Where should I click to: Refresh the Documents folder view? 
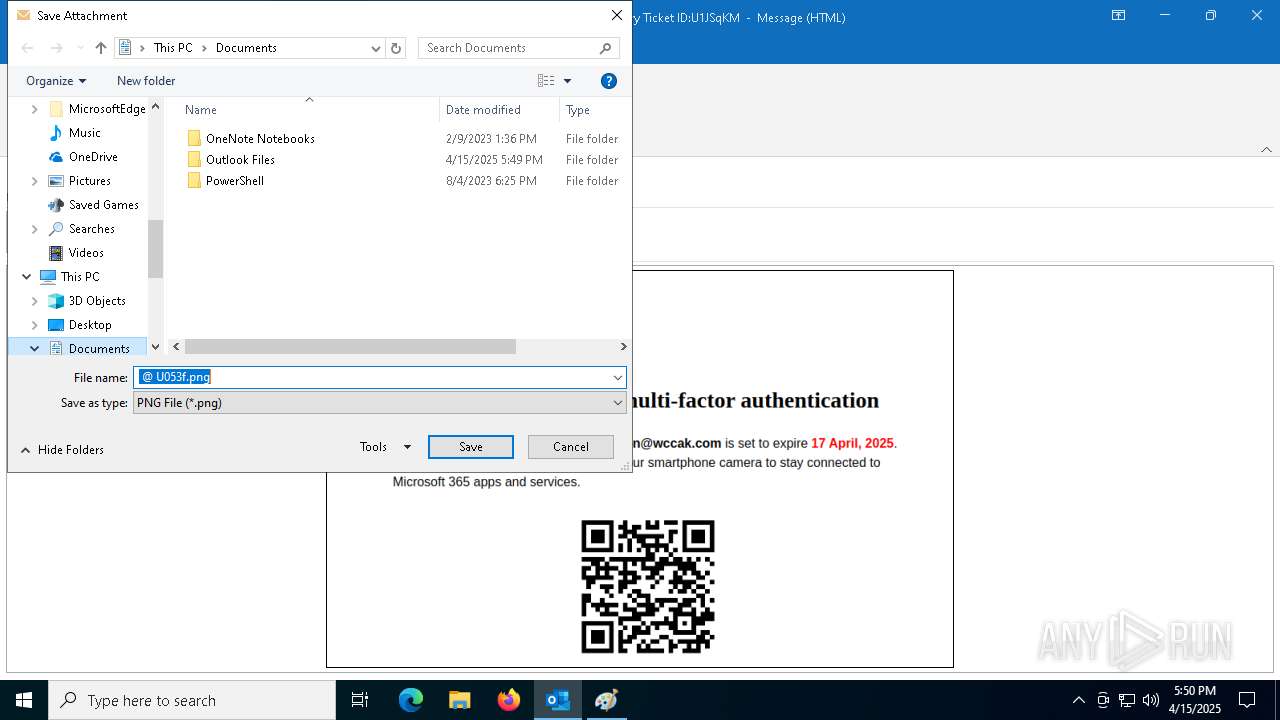click(396, 48)
